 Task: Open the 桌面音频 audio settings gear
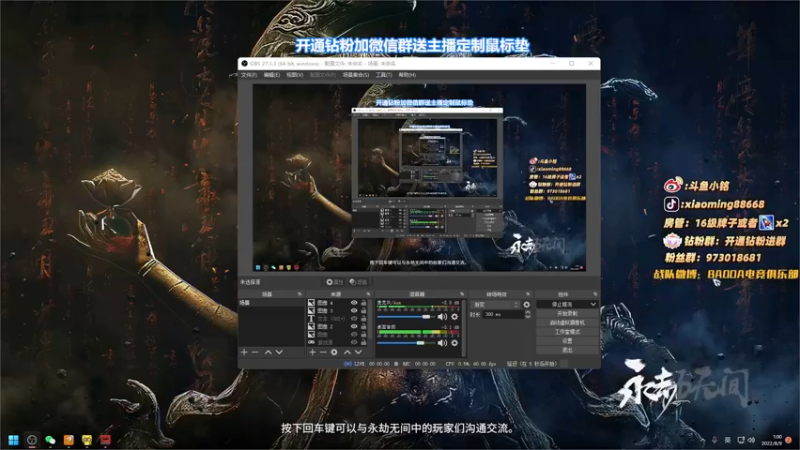pyautogui.click(x=455, y=343)
